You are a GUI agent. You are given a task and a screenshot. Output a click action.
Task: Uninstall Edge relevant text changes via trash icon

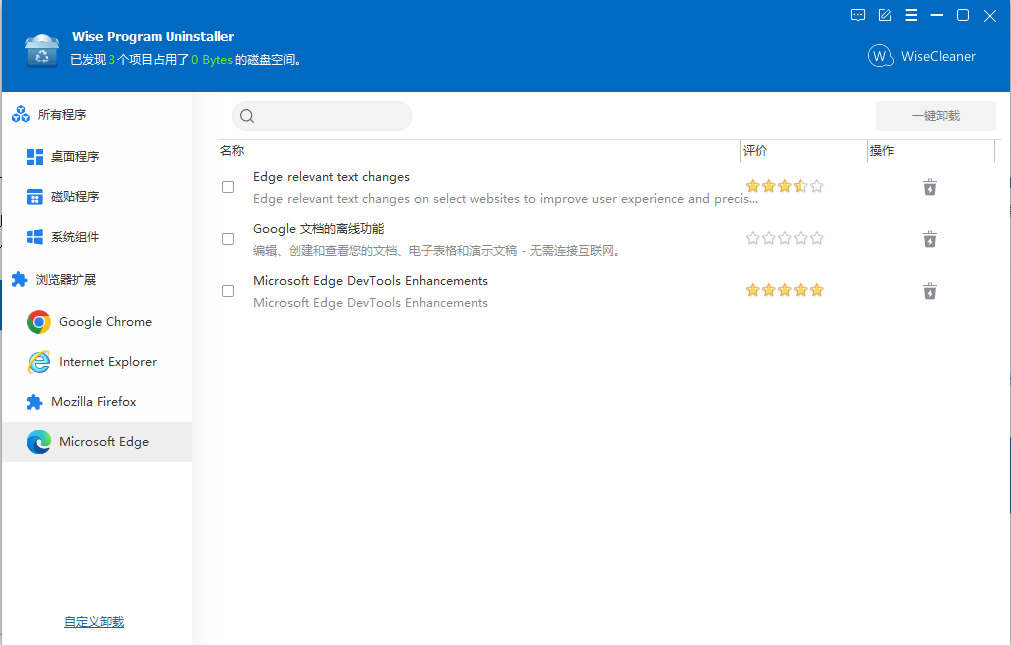click(930, 187)
